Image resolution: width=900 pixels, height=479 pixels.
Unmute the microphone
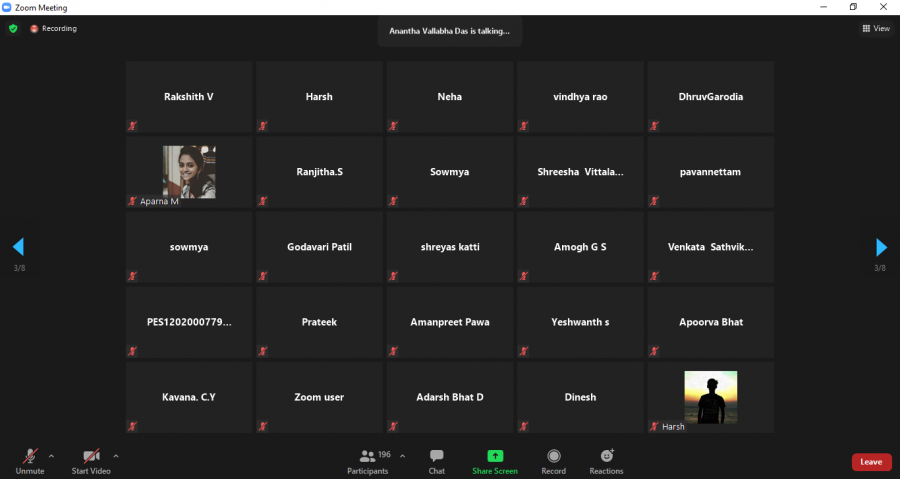[x=30, y=457]
